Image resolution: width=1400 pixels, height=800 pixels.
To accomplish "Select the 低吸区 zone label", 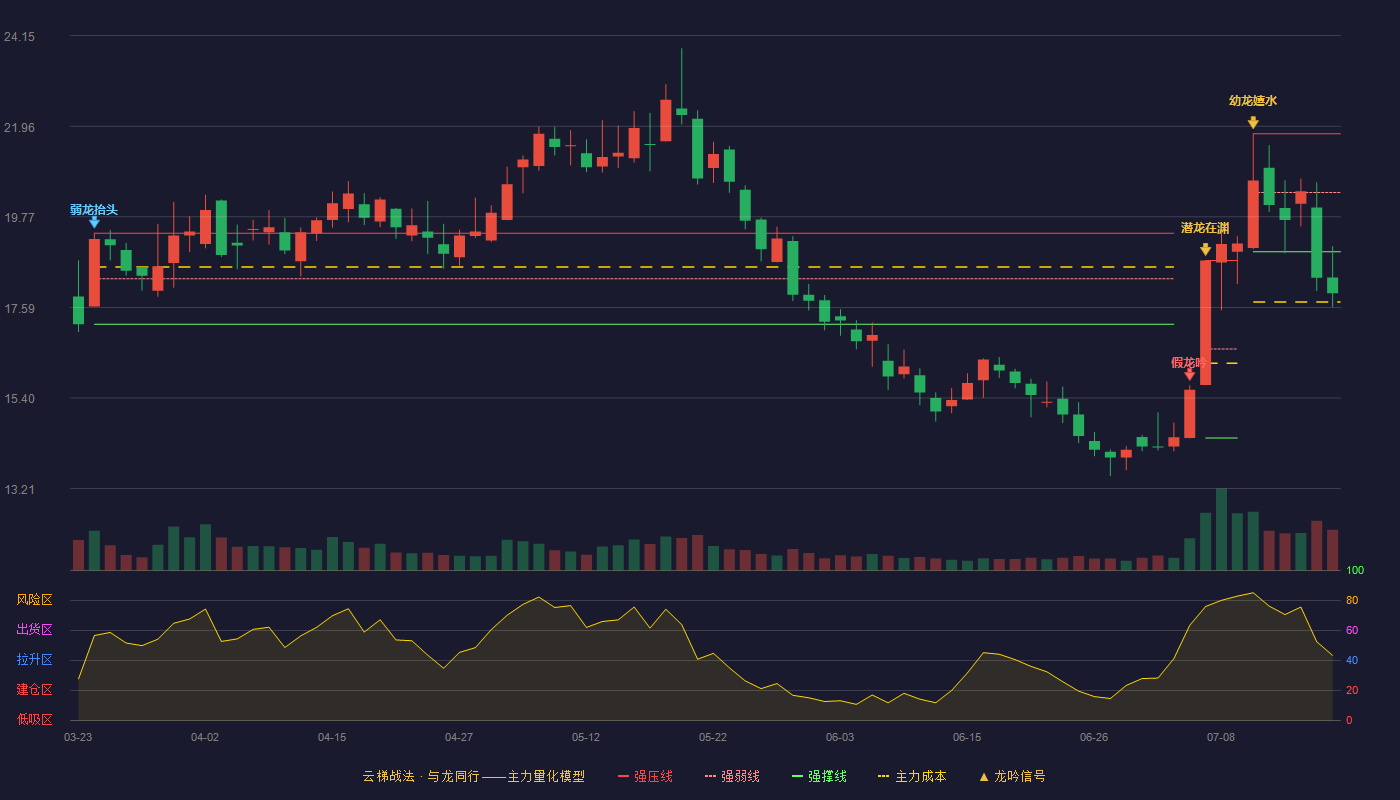I will (x=34, y=719).
